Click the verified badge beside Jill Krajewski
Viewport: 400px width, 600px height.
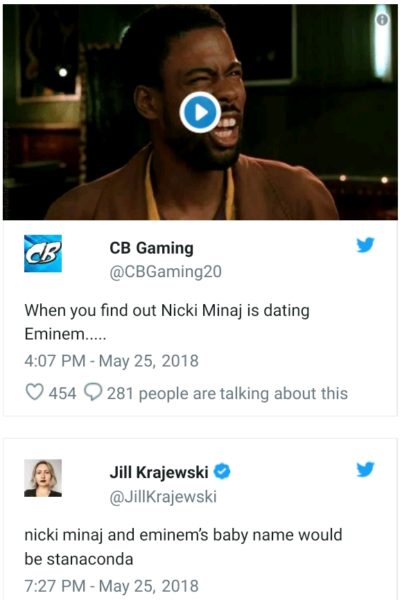pyautogui.click(x=222, y=471)
